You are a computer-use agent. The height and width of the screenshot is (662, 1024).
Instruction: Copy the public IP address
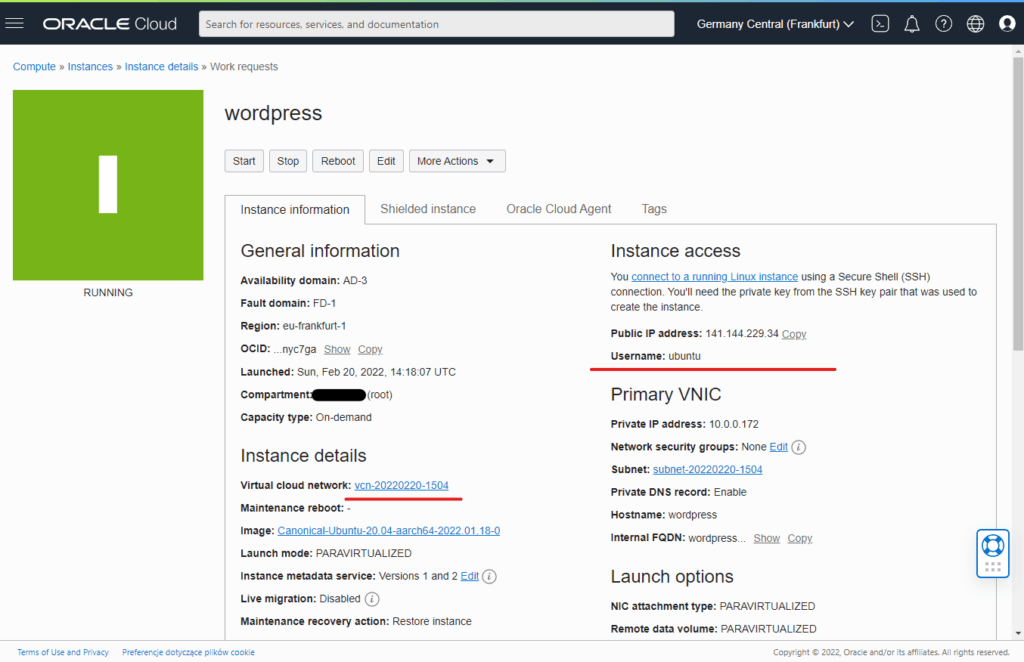794,334
